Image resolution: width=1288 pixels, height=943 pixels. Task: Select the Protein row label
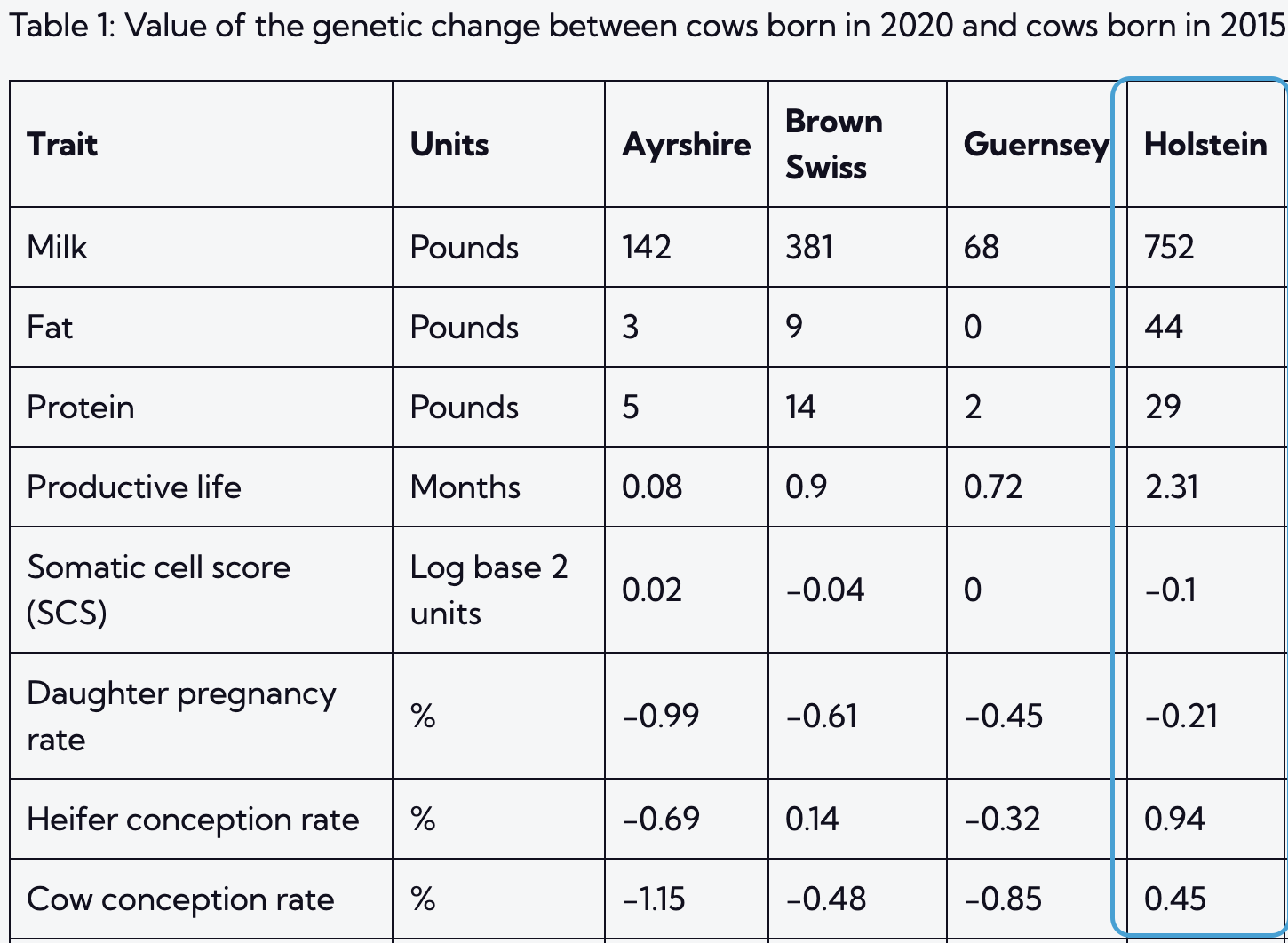pos(81,407)
